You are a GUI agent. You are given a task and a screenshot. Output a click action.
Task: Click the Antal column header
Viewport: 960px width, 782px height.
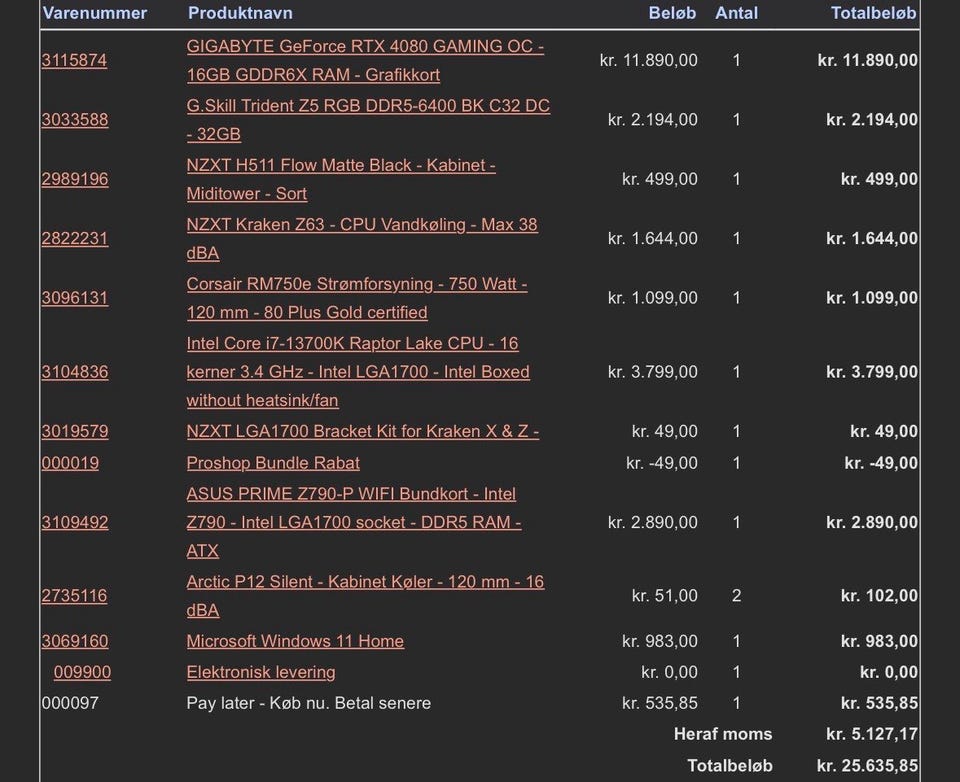[737, 13]
